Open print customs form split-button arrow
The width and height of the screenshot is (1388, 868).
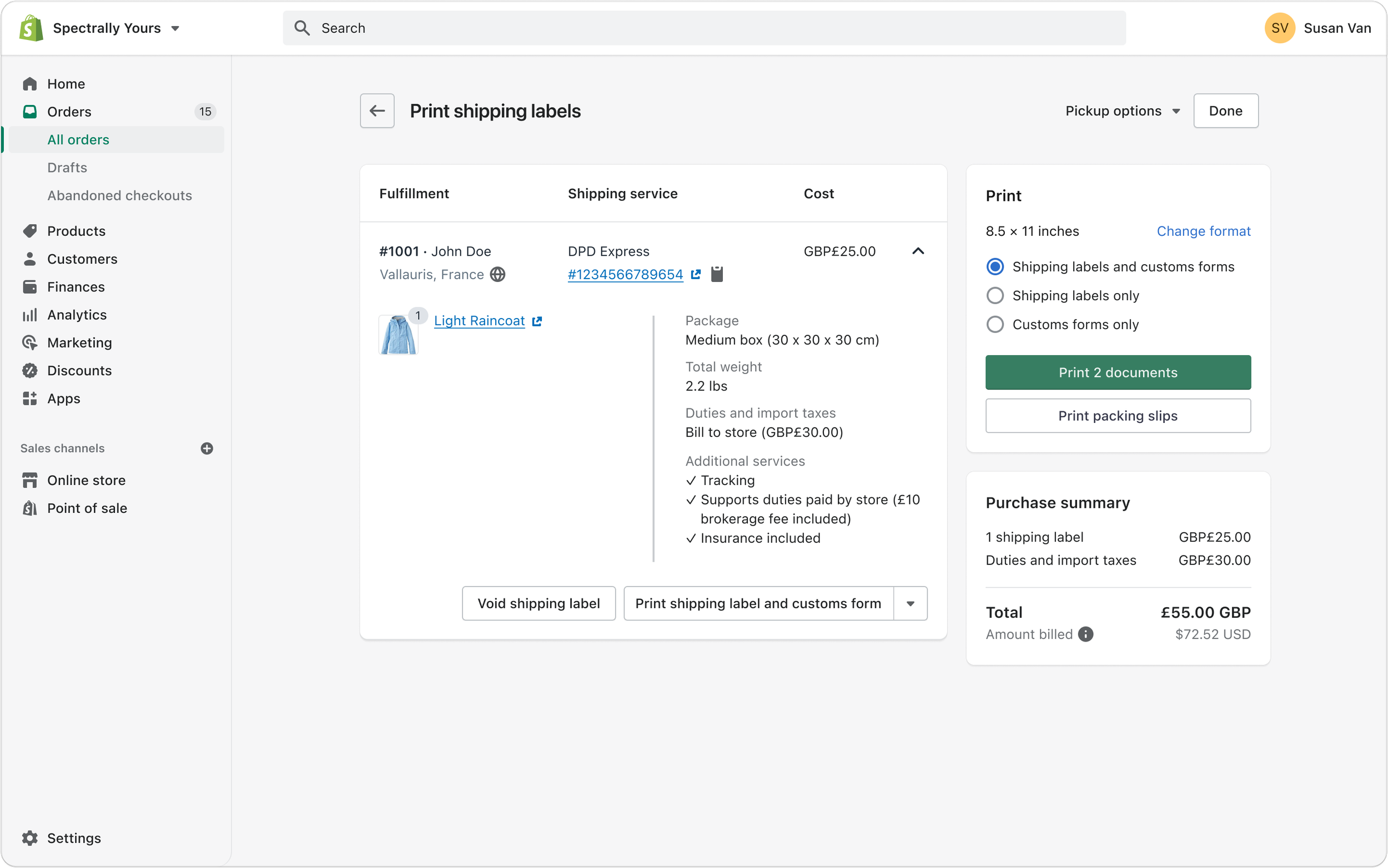click(x=910, y=603)
